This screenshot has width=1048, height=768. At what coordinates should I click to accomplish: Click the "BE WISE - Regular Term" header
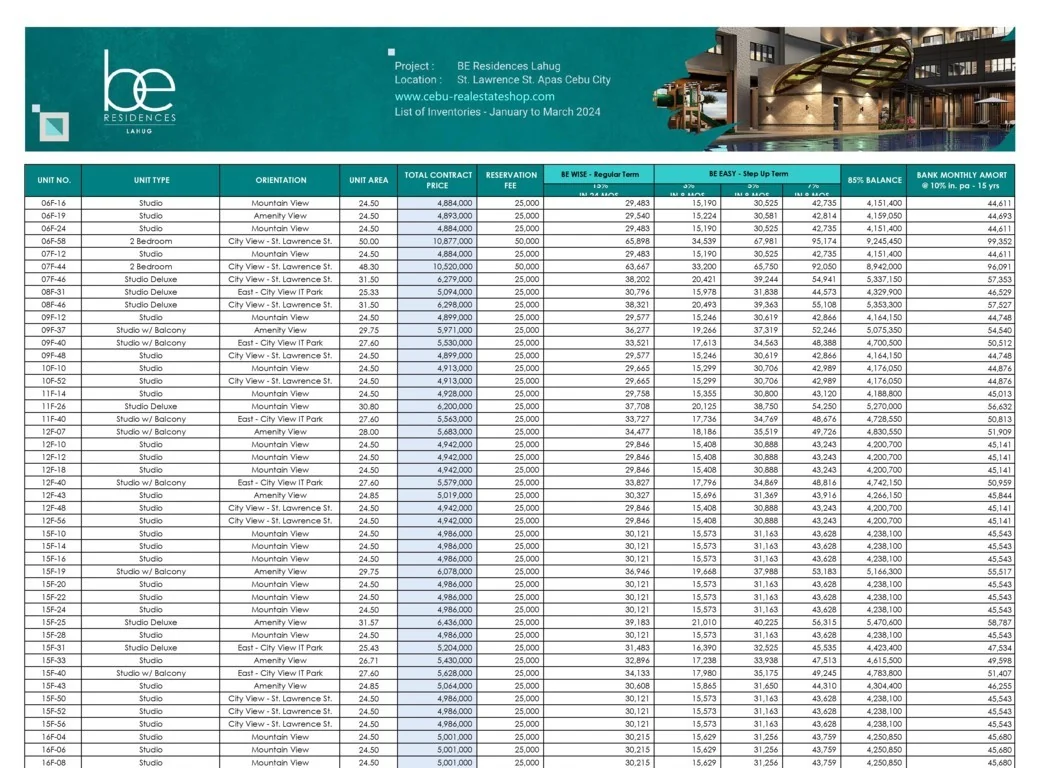tap(600, 174)
